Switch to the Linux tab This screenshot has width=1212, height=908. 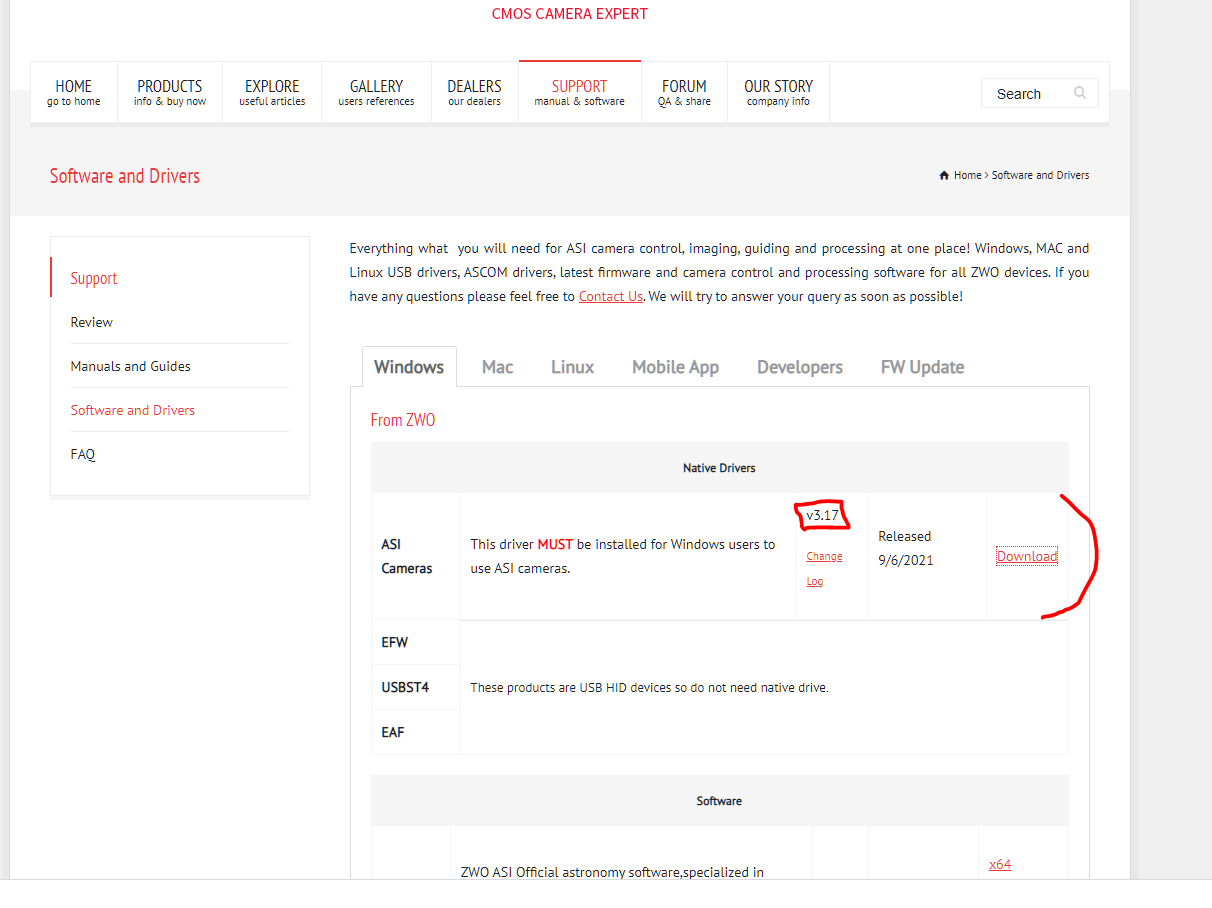[572, 367]
